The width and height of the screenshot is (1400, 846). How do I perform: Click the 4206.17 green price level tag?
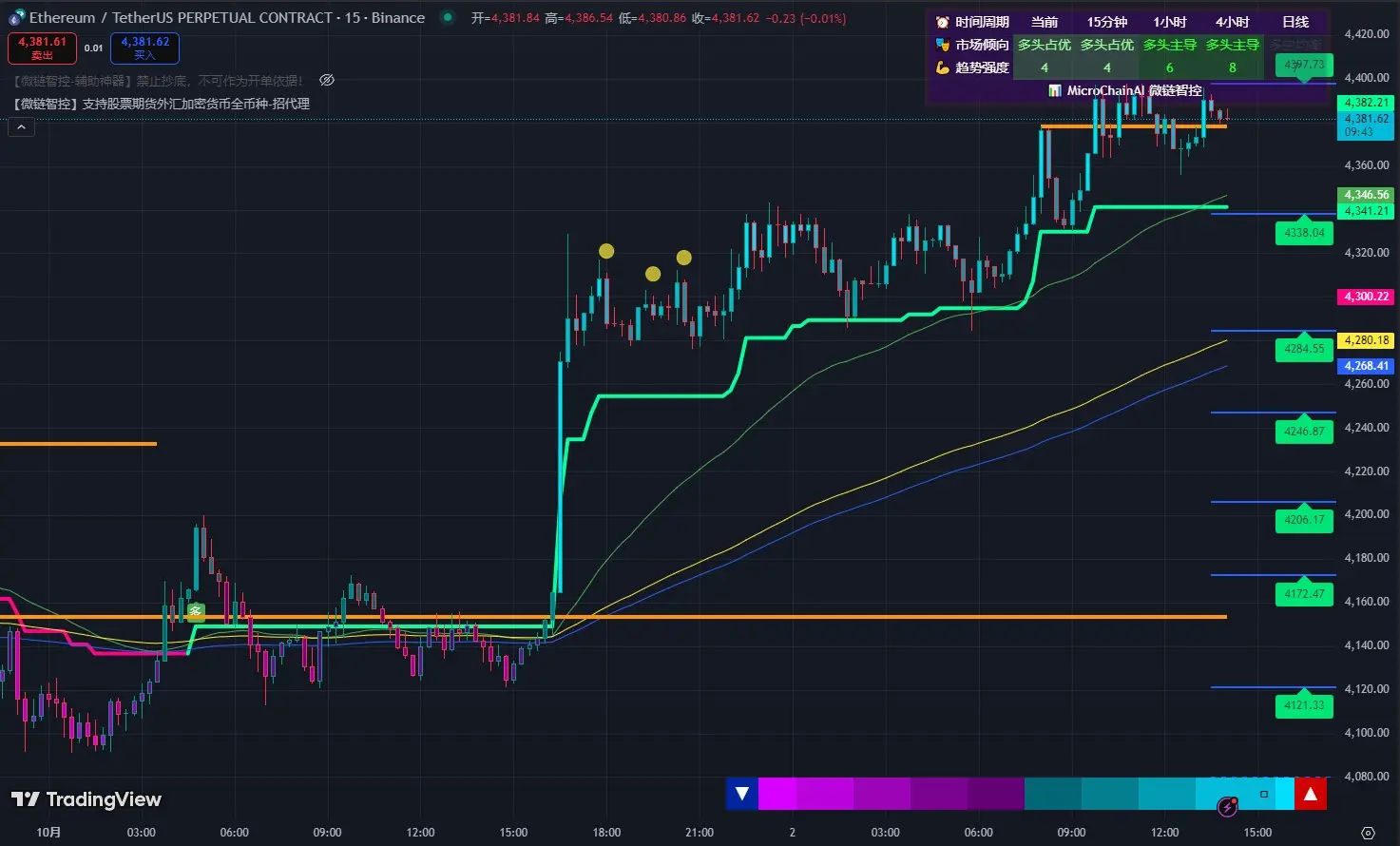click(1304, 520)
